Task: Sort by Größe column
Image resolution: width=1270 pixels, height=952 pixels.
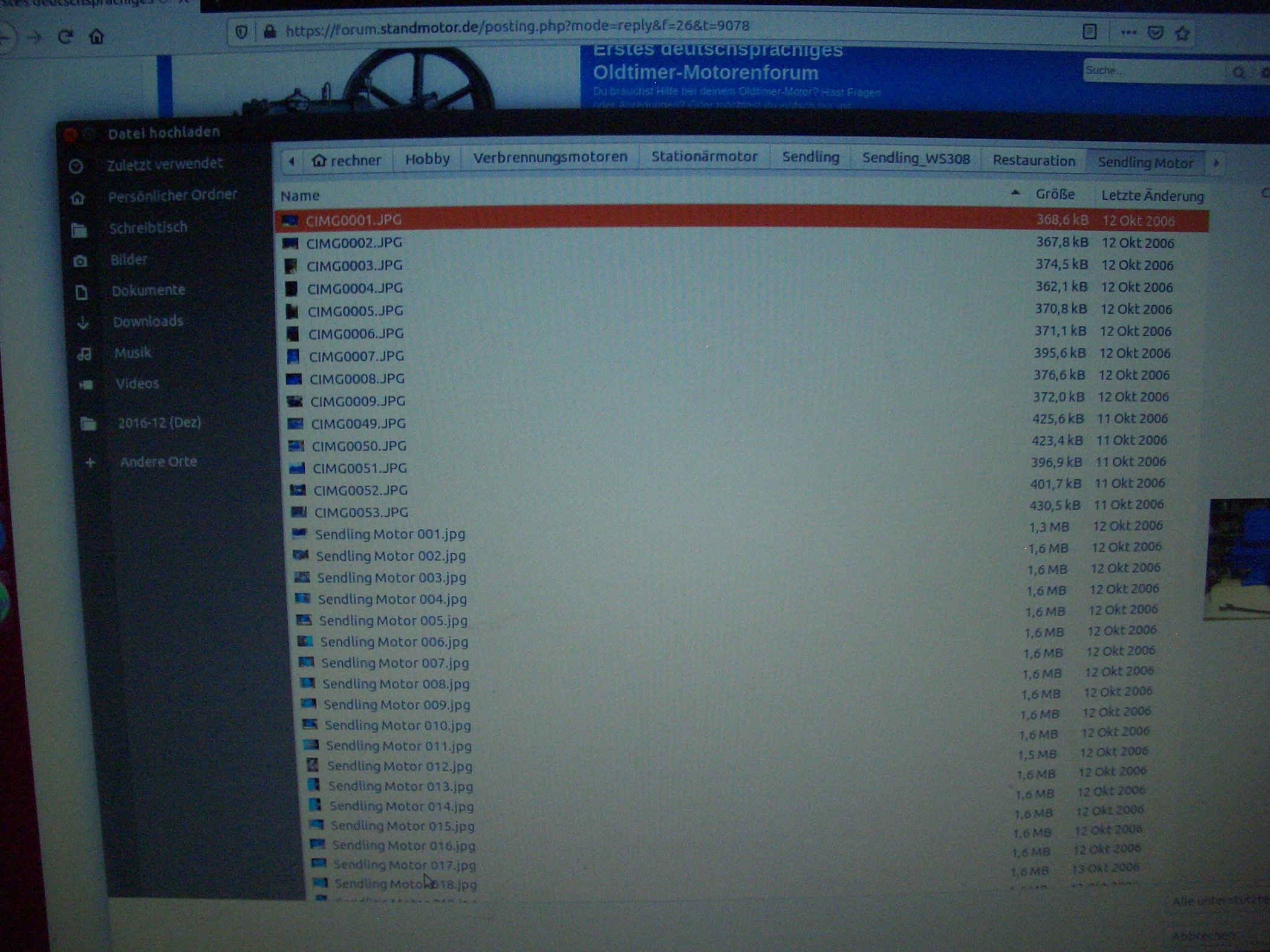Action: pyautogui.click(x=1055, y=195)
